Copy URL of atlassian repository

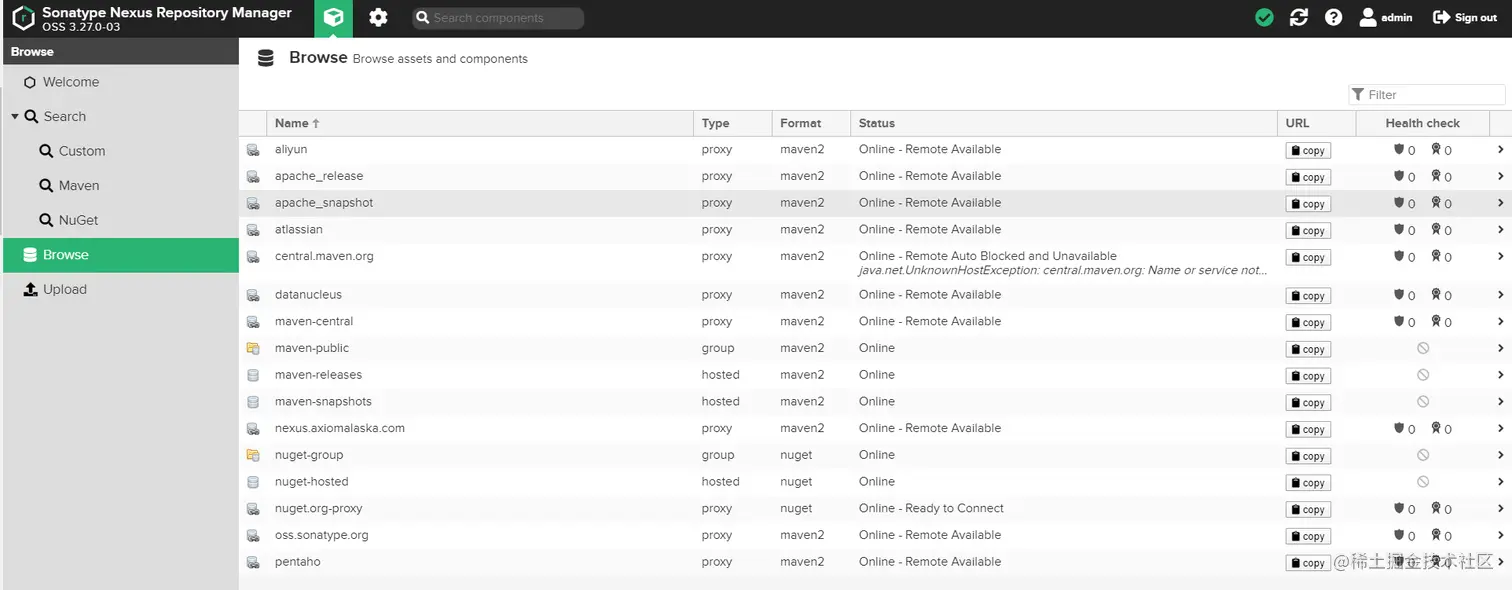point(1308,230)
